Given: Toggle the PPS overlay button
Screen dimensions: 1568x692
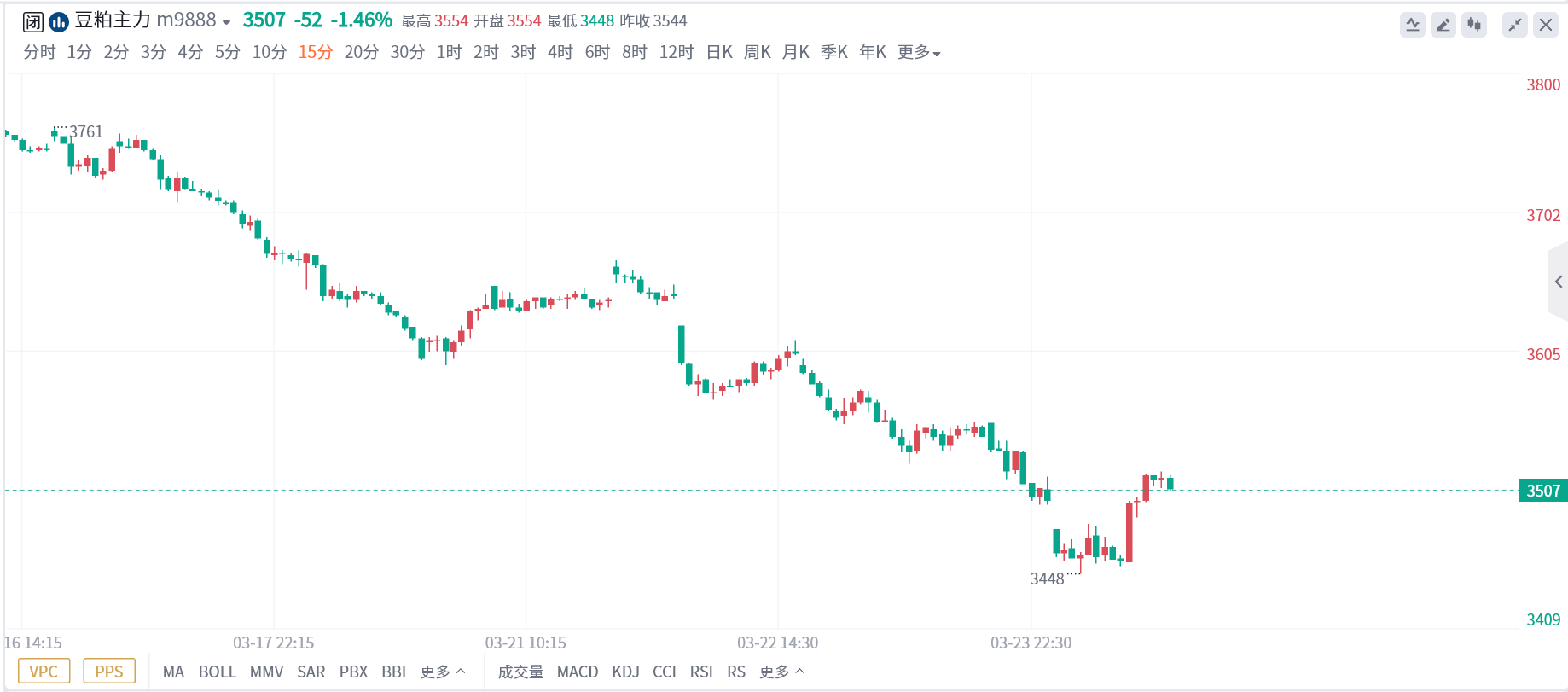Looking at the screenshot, I should click(109, 672).
